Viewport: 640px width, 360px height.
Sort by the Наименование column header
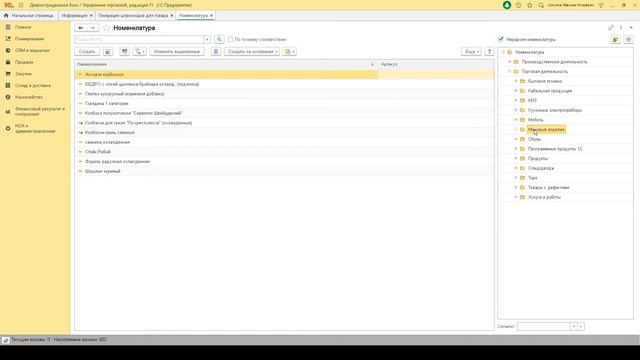click(226, 64)
